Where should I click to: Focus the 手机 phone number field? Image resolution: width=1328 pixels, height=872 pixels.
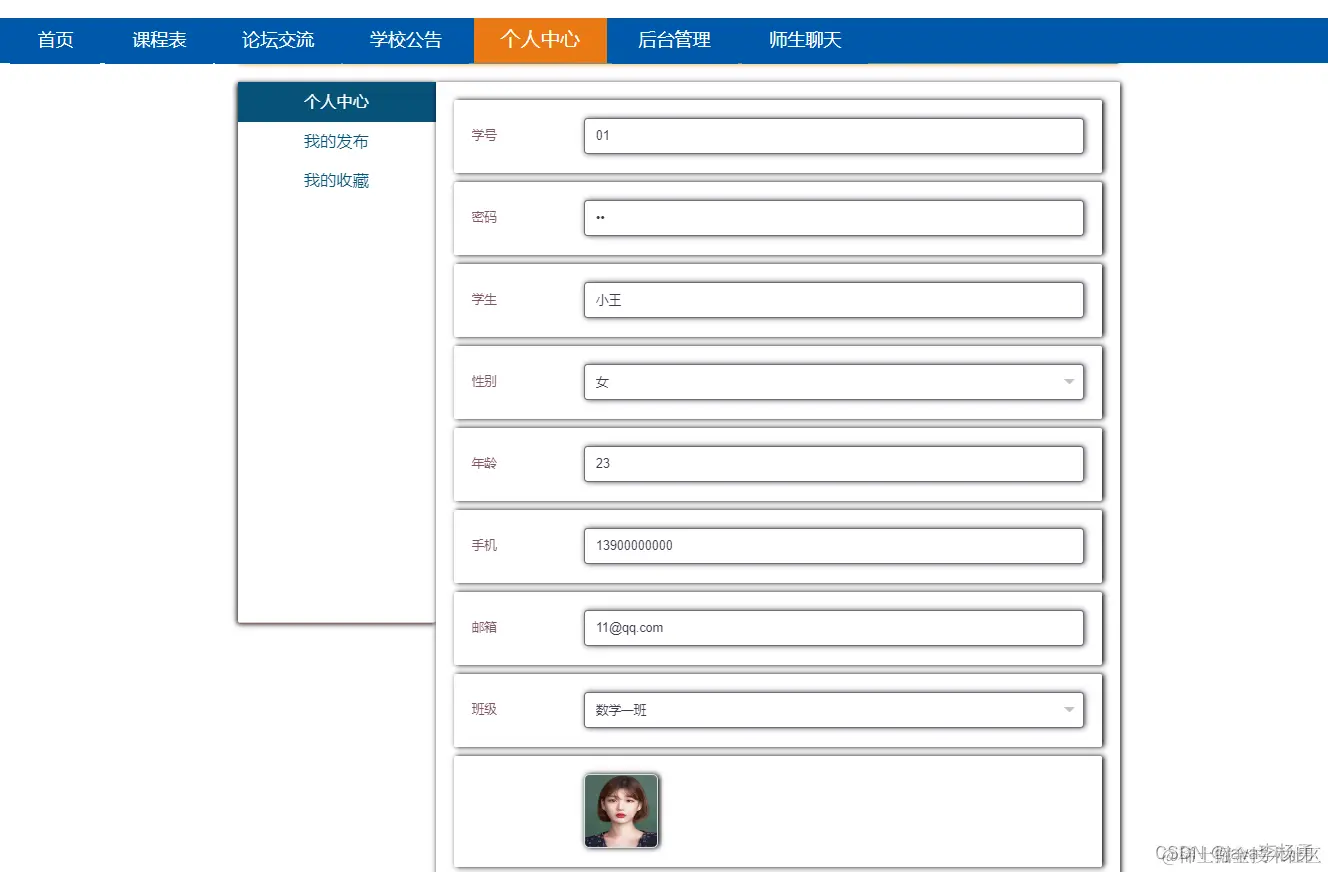834,546
